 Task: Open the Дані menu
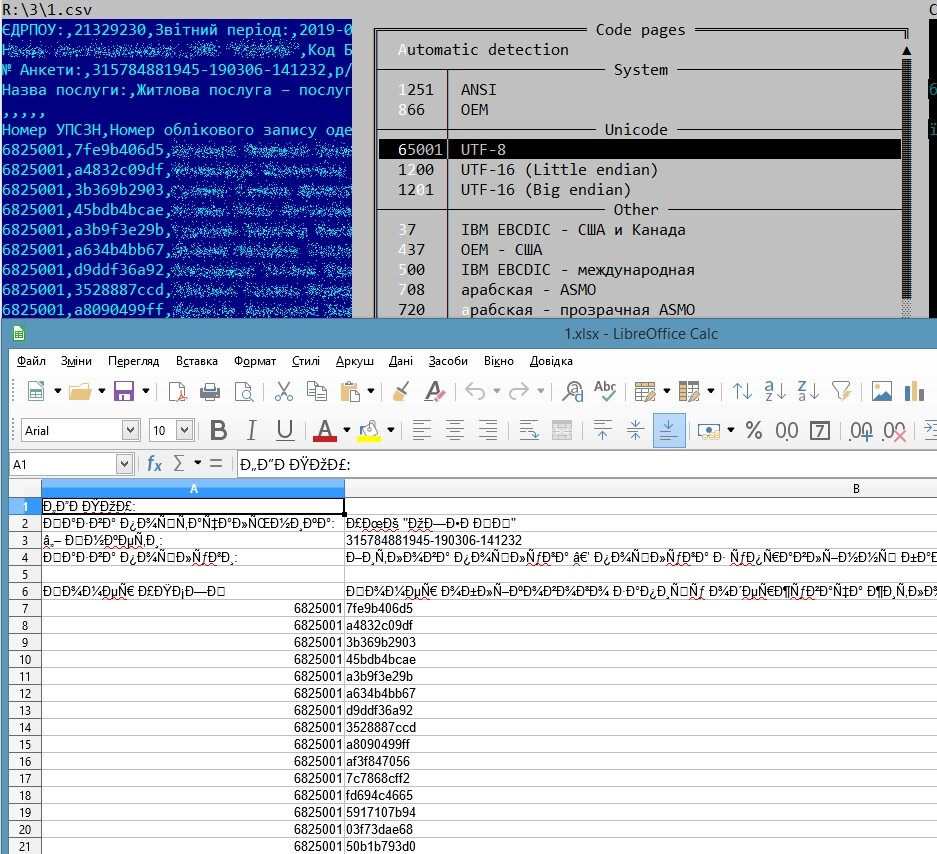click(400, 361)
